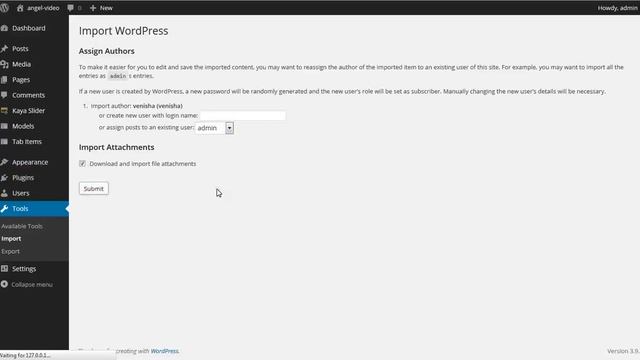The width and height of the screenshot is (640, 360).
Task: Click the Models icon in sidebar
Action: point(4,126)
